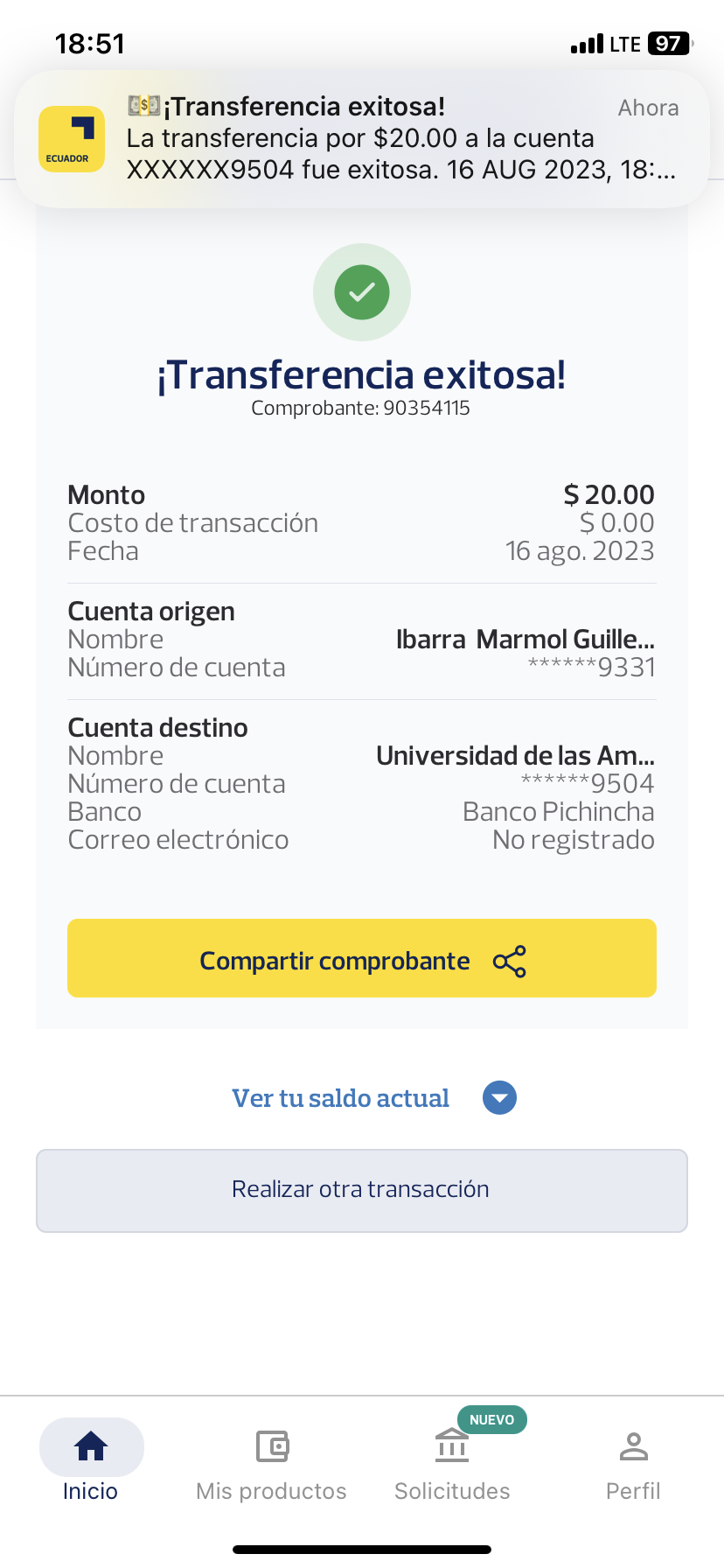Tap the Solicitudes bank building icon

click(x=452, y=1446)
